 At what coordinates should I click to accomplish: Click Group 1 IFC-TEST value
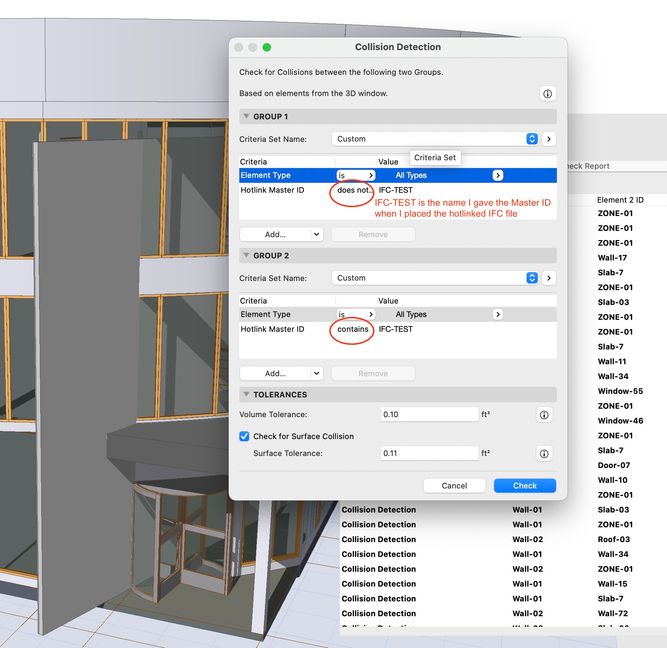coord(396,190)
